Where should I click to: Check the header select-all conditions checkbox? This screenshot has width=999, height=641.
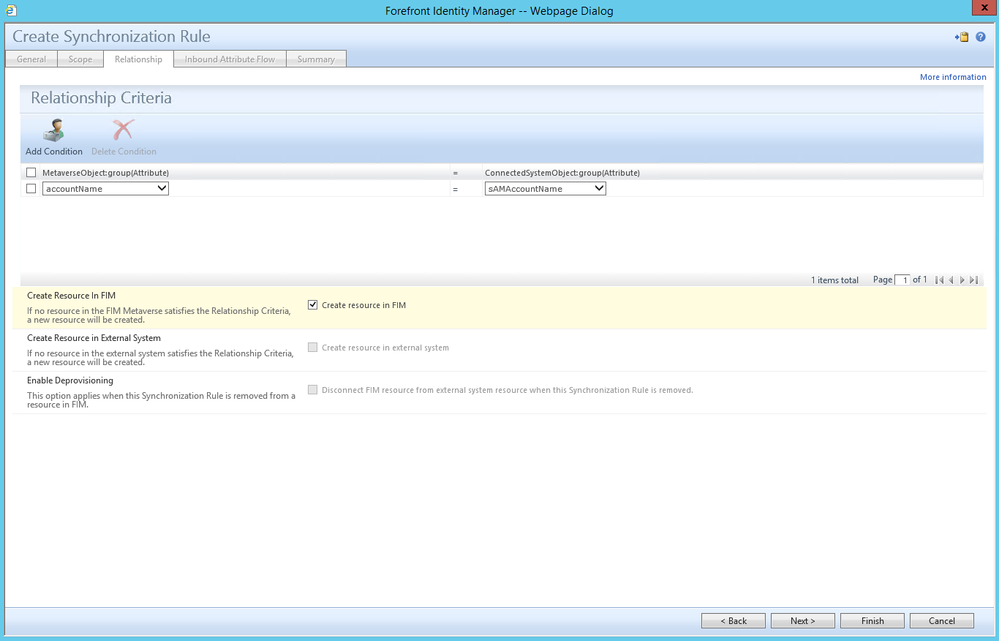pos(31,173)
